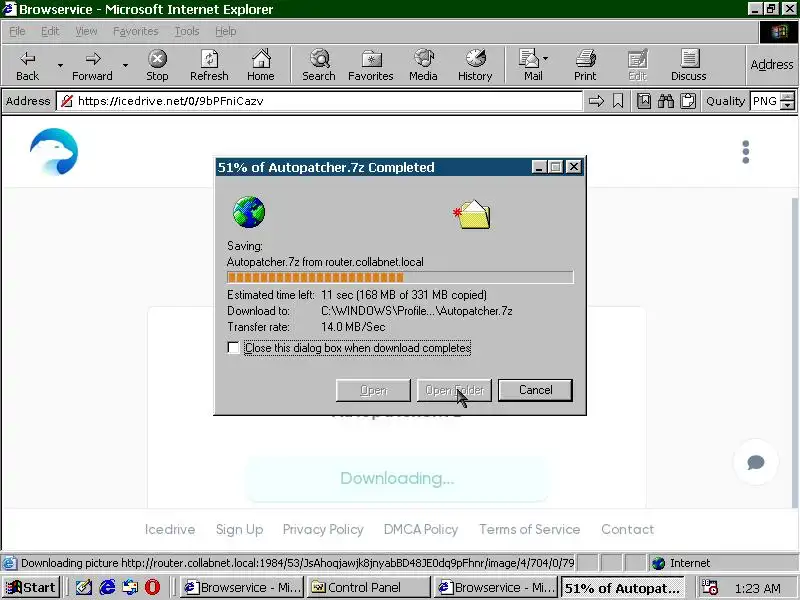Show the History pane
This screenshot has width=800, height=600.
coord(475,65)
